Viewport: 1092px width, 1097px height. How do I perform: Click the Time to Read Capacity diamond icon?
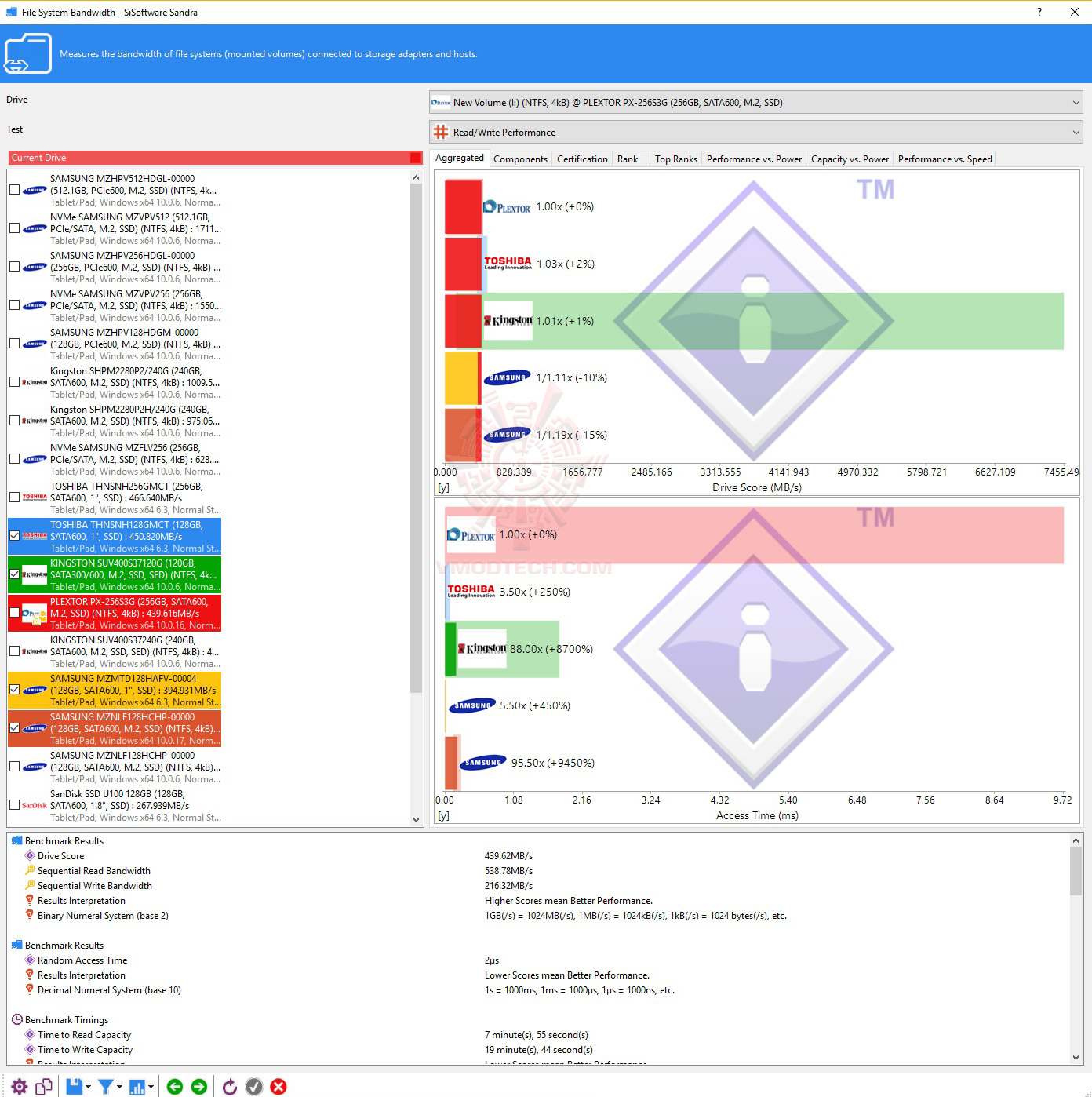coord(30,1034)
